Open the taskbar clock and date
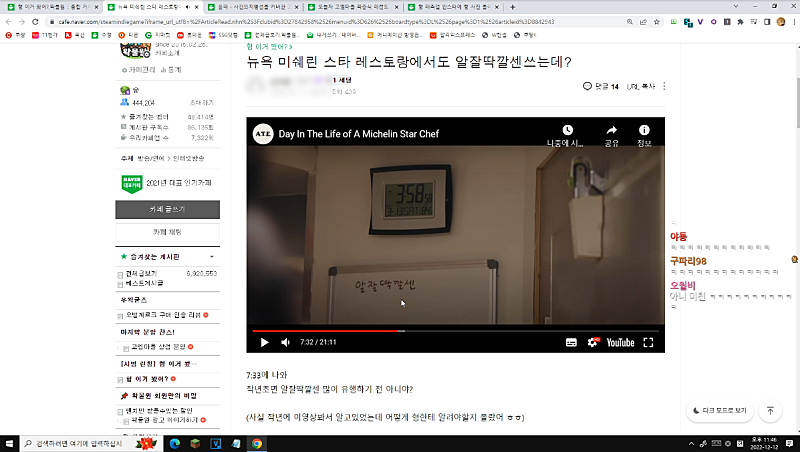This screenshot has height=452, width=800. pyautogui.click(x=764, y=444)
